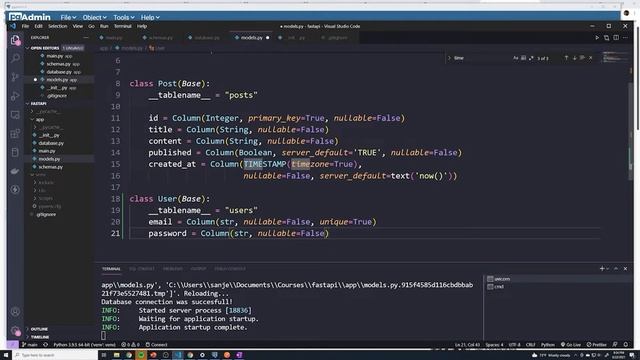Screen dimensions: 640x360
Task: Open Remote Explorer in activity bar
Action: [x=15, y=115]
